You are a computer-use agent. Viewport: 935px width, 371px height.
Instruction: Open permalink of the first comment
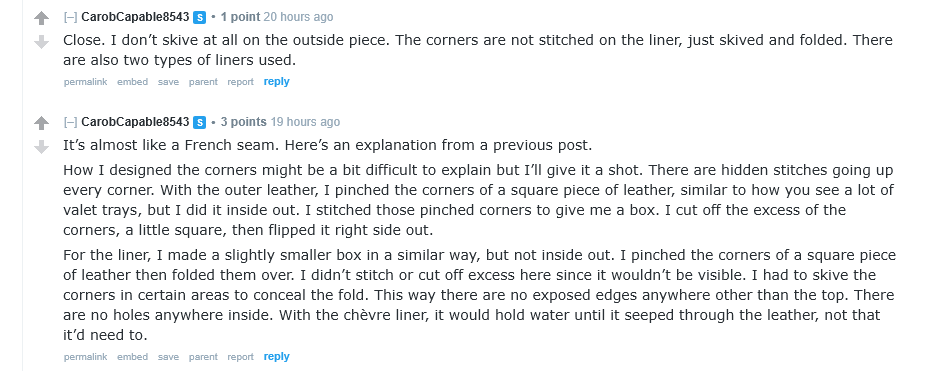[85, 82]
